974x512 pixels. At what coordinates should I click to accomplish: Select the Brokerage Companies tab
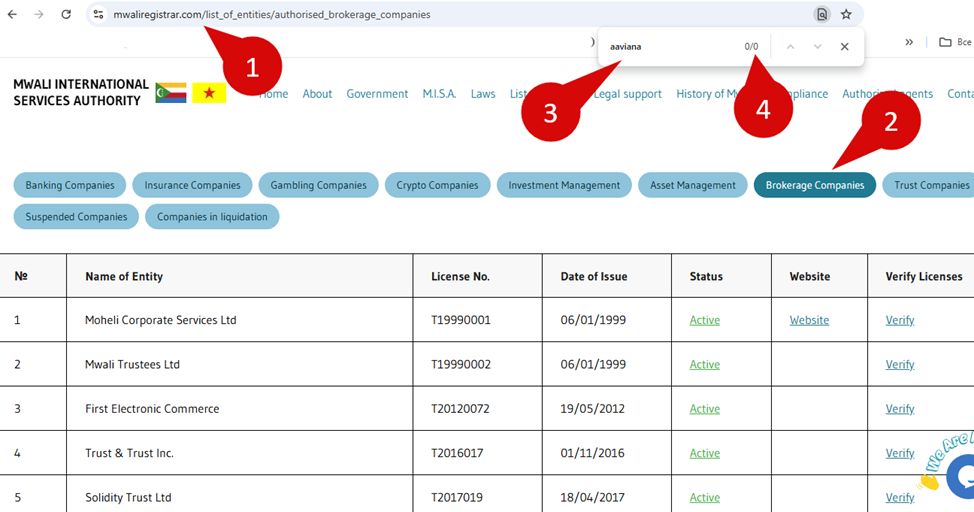click(x=815, y=185)
